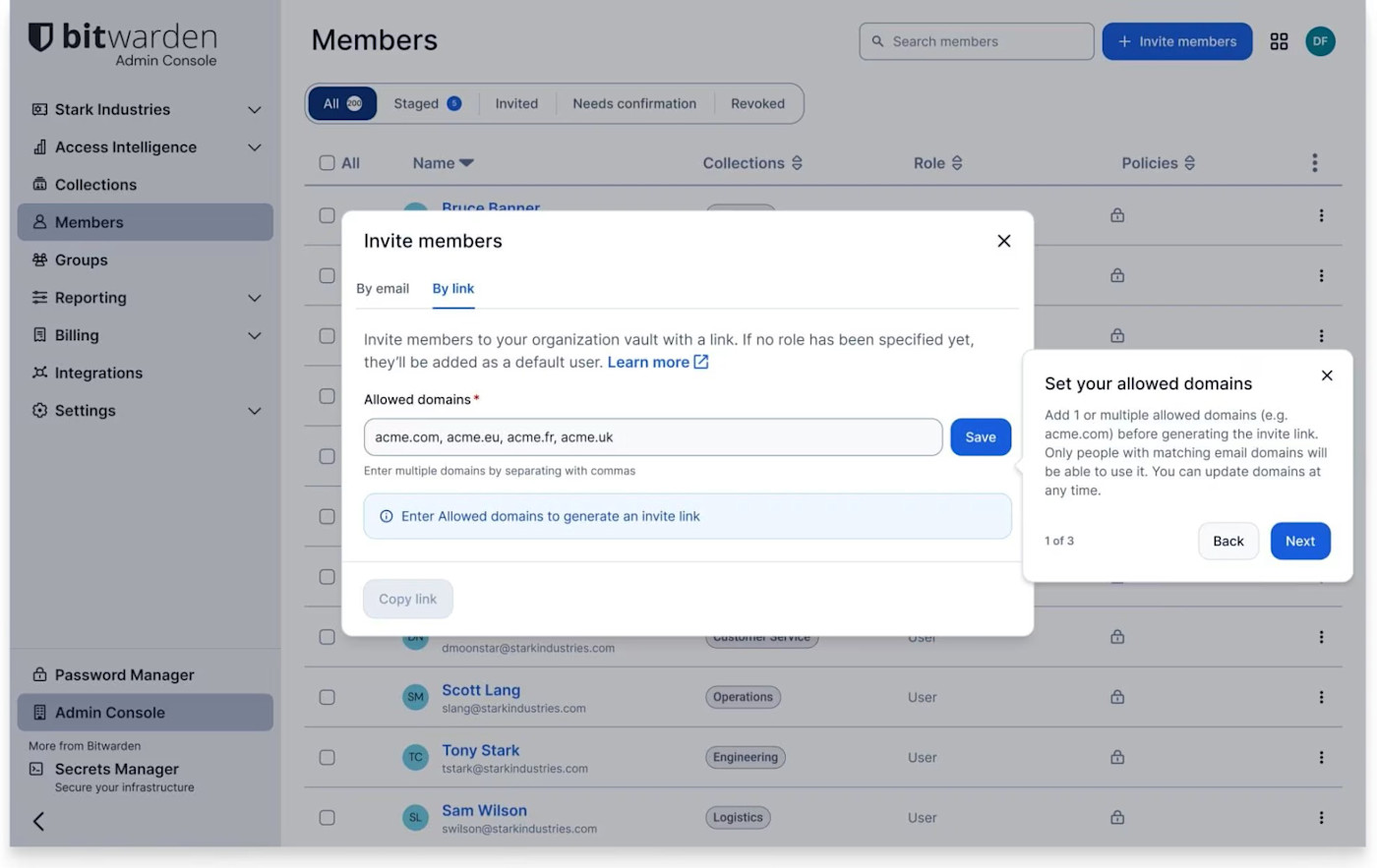
Task: Collapse the sidebar with the back chevron
Action: (x=38, y=821)
